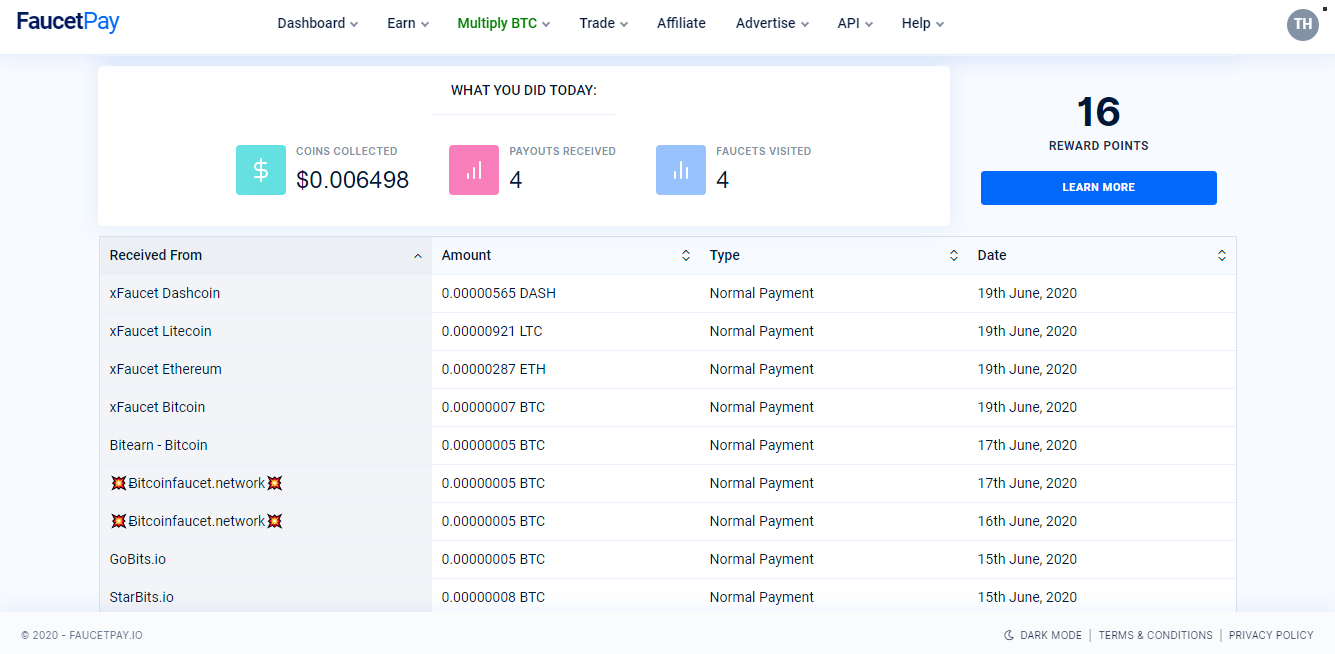Open the Terms & Conditions link
1335x654 pixels.
(1155, 635)
